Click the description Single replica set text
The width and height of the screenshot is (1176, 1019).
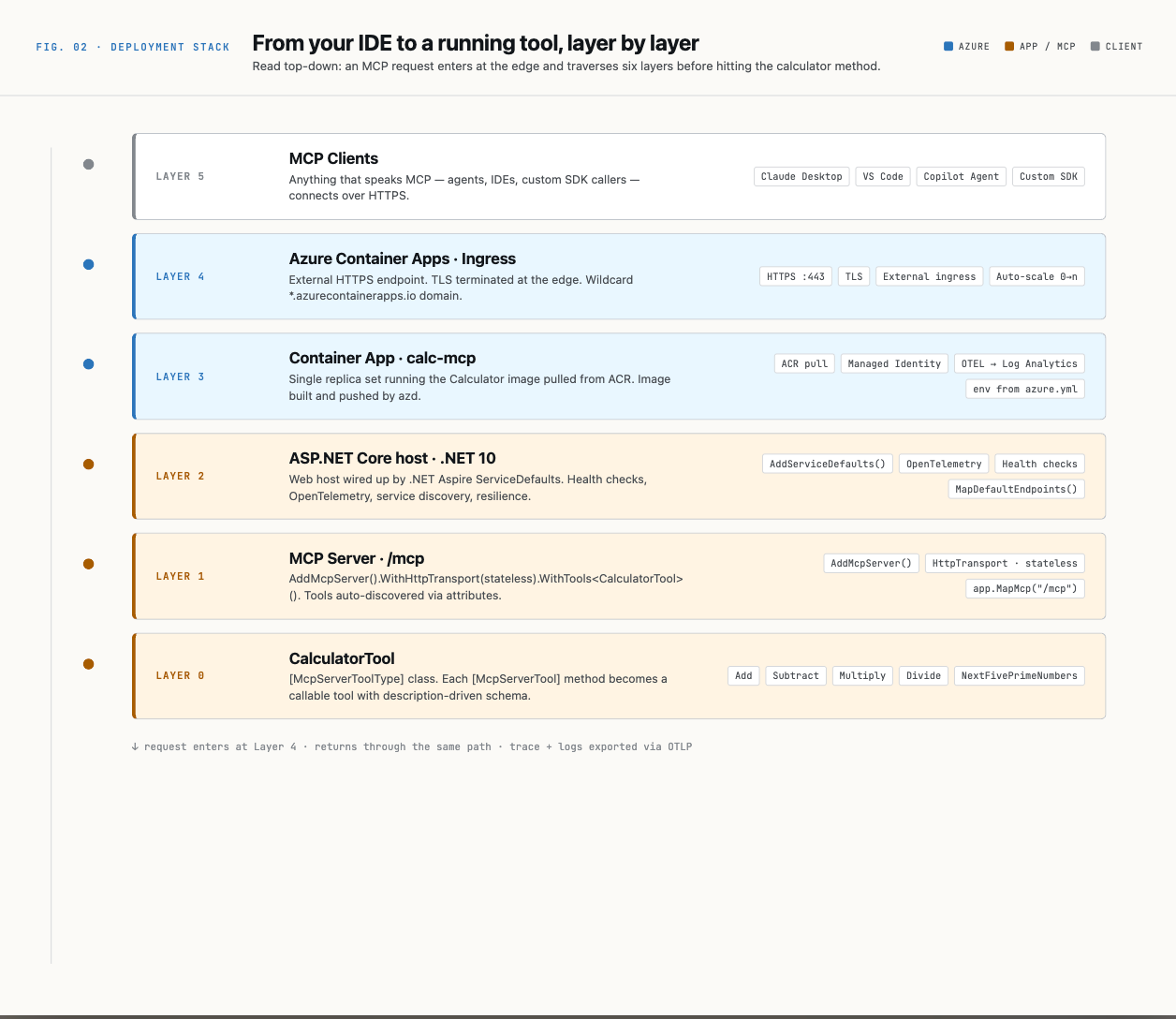click(x=479, y=388)
